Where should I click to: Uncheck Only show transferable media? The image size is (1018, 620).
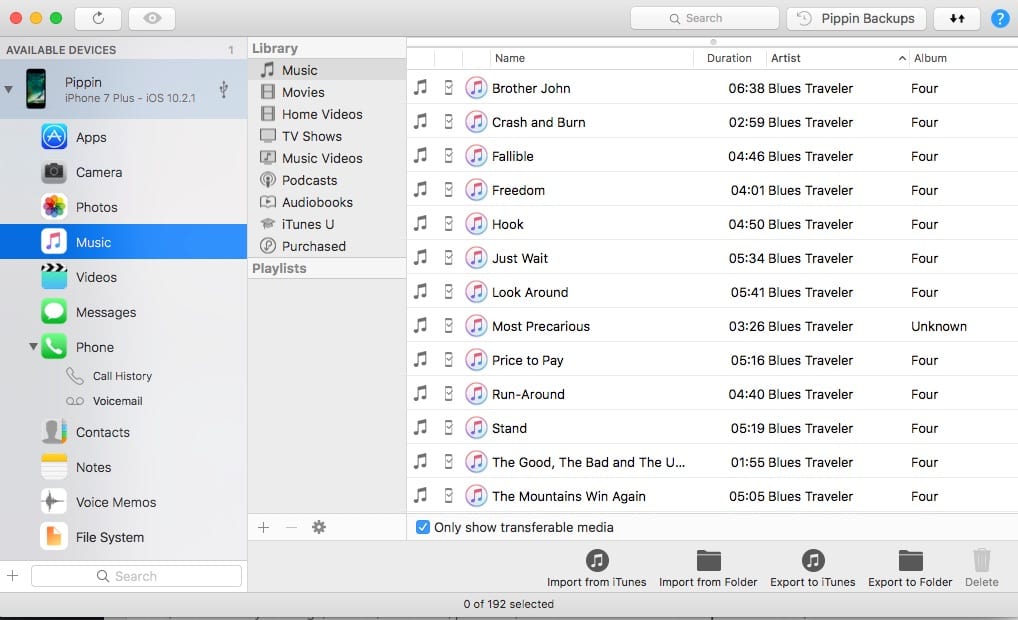[x=423, y=527]
